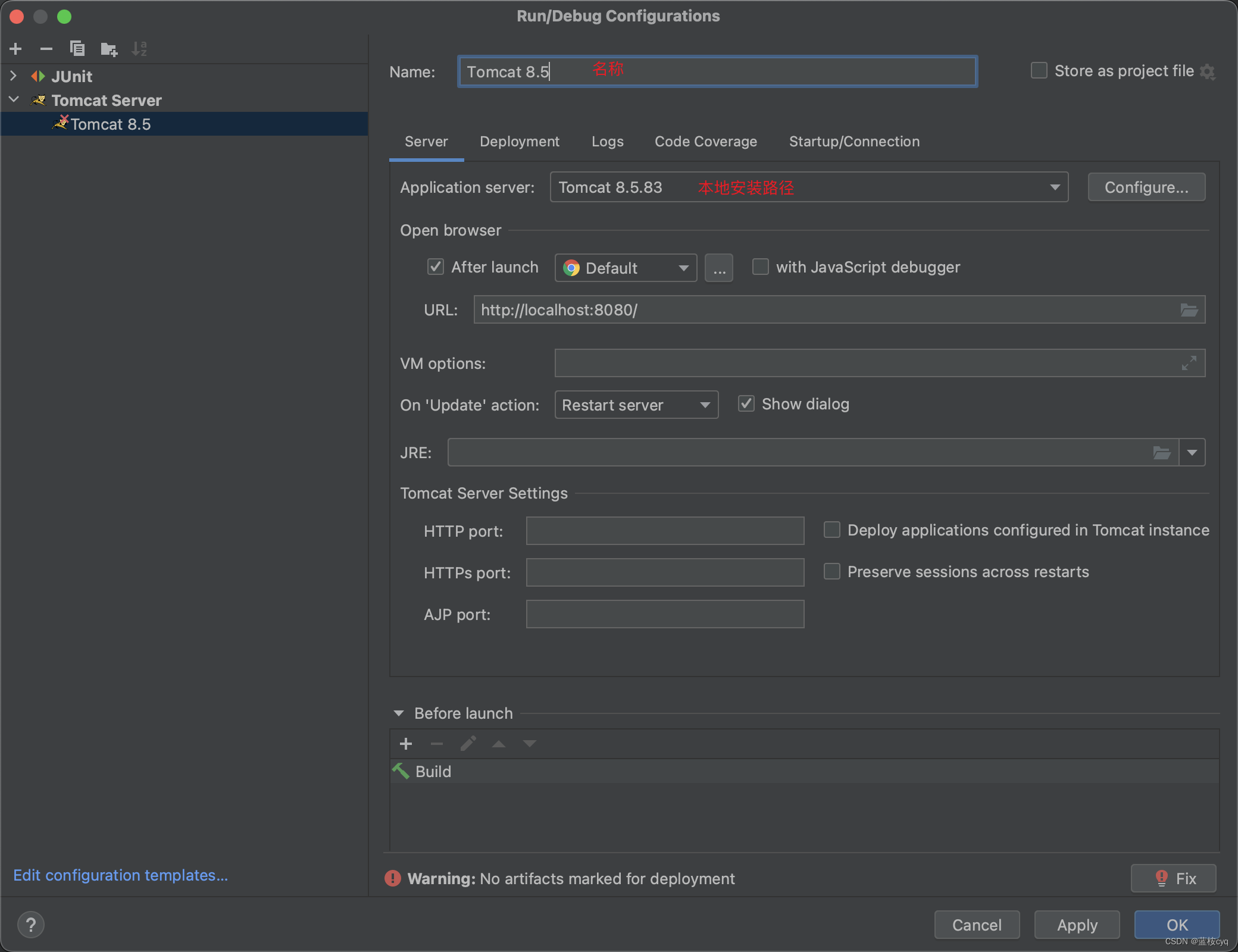
Task: Collapse the Before launch section
Action: click(399, 713)
